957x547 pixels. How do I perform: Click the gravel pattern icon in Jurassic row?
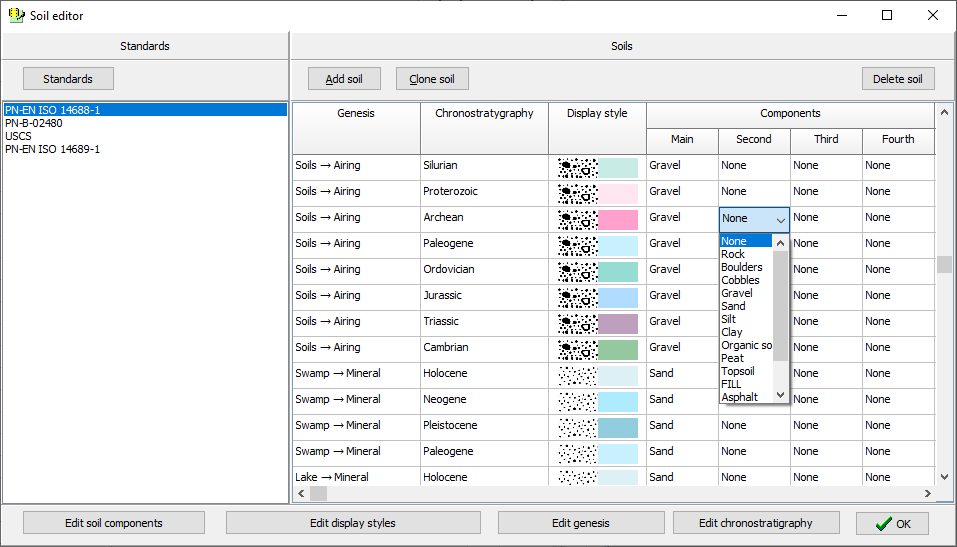click(x=577, y=297)
